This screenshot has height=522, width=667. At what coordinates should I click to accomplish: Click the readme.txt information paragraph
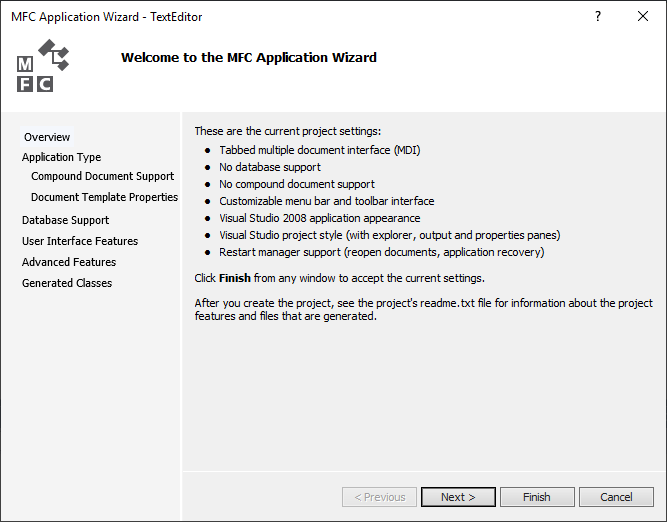tap(423, 310)
